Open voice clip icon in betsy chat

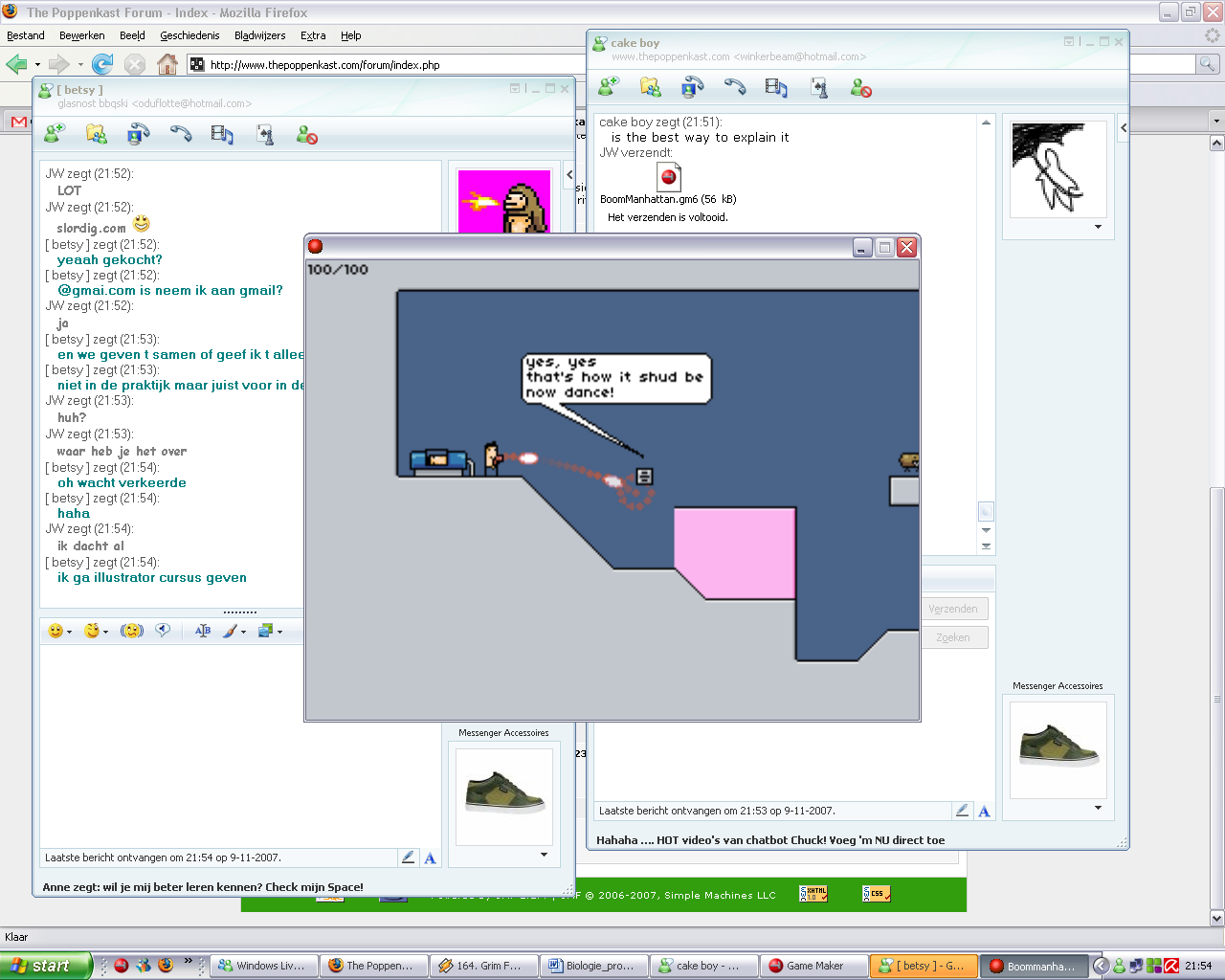coord(163,631)
